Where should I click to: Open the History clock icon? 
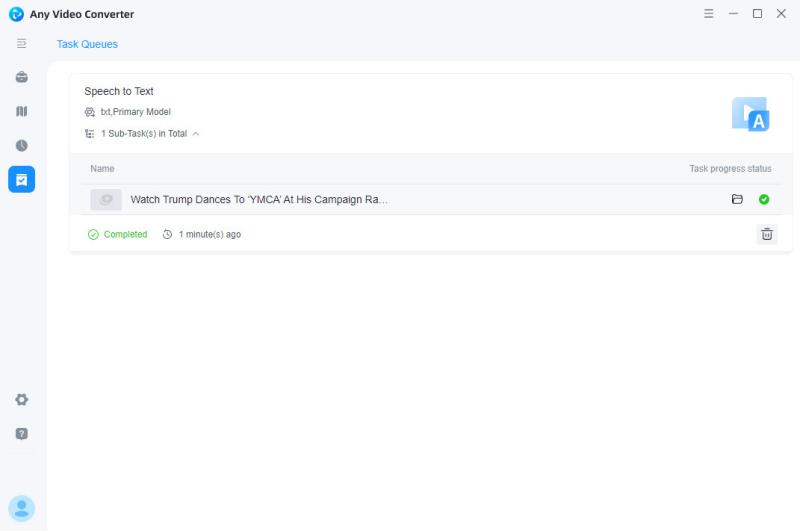(22, 145)
